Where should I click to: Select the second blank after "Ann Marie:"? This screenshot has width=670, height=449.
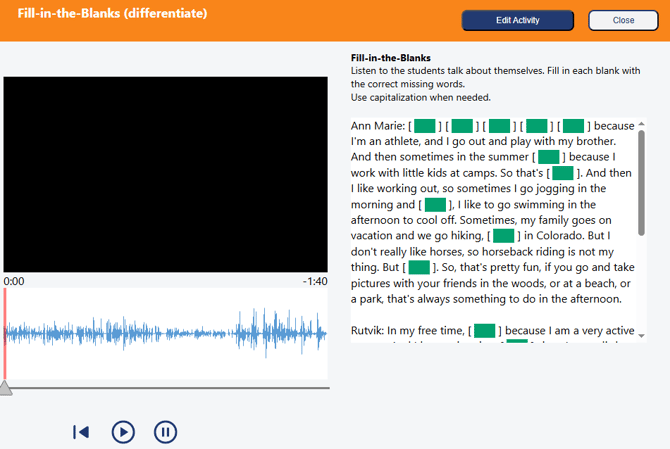[462, 126]
